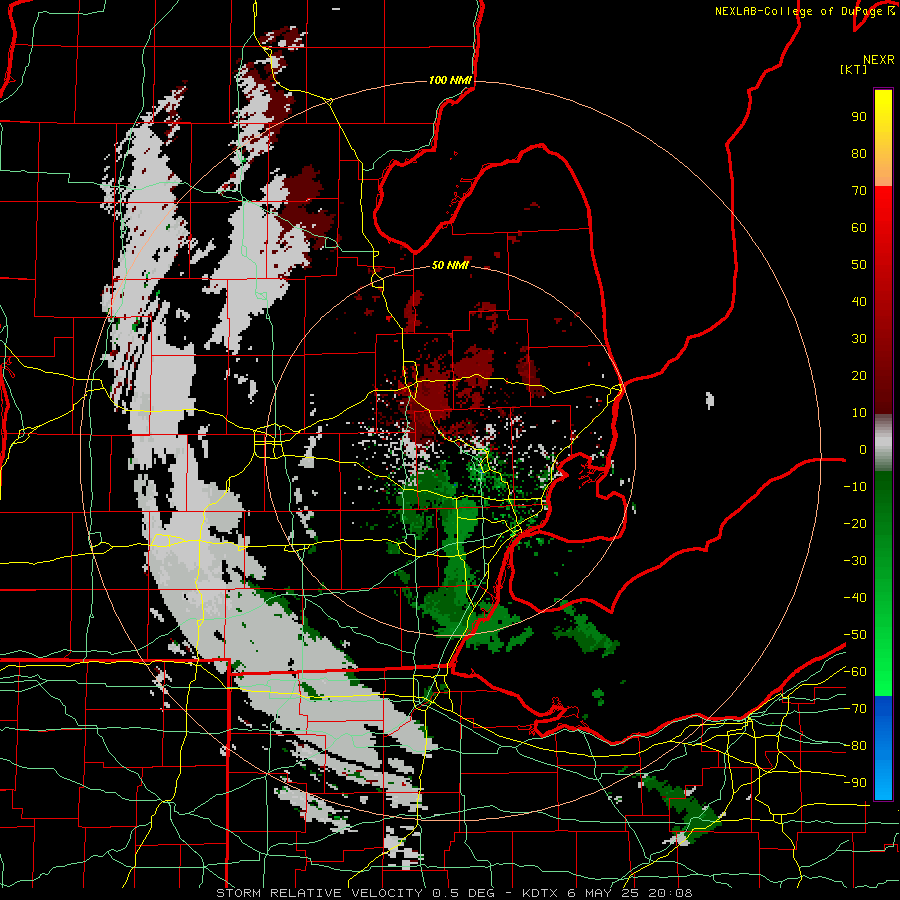Pick the gray zero-velocity segment of the color bar
900x900 pixels.
pyautogui.click(x=883, y=443)
